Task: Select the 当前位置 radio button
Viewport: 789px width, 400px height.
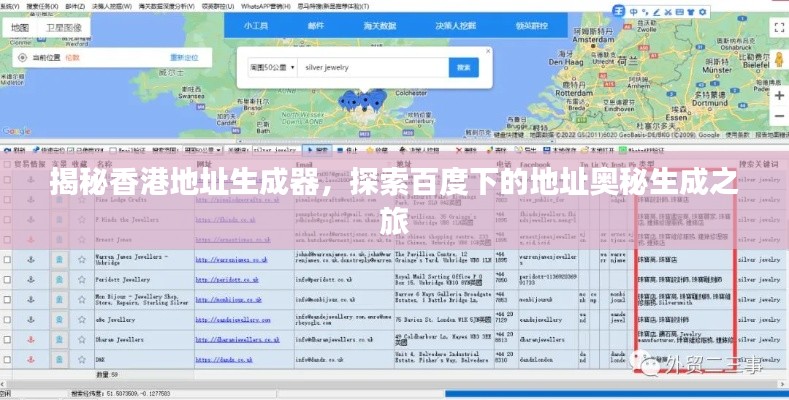Action: pyautogui.click(x=22, y=58)
